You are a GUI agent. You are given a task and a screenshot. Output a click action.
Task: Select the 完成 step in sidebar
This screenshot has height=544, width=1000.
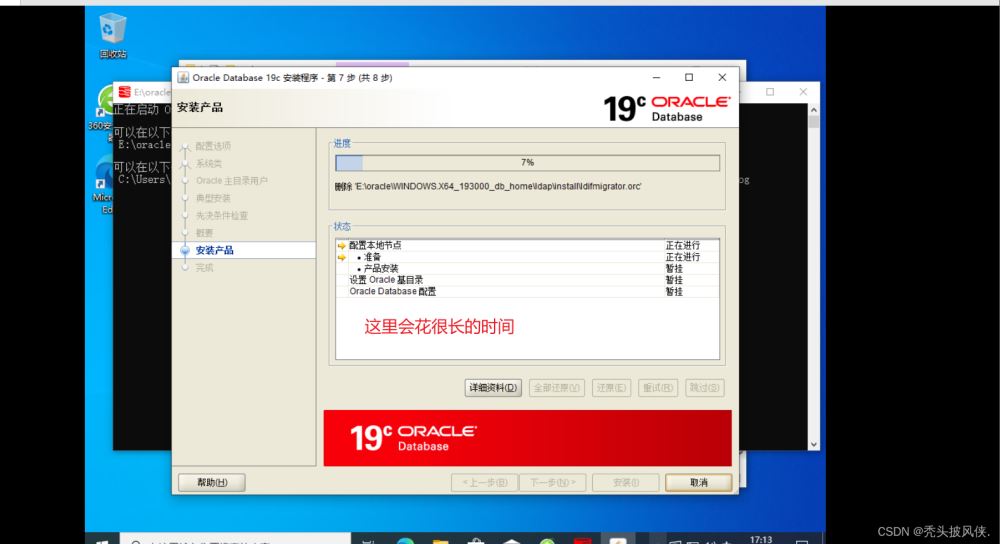point(204,267)
